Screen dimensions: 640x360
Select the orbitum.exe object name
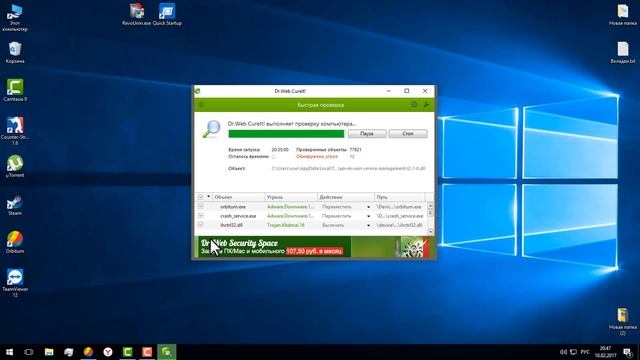point(233,207)
